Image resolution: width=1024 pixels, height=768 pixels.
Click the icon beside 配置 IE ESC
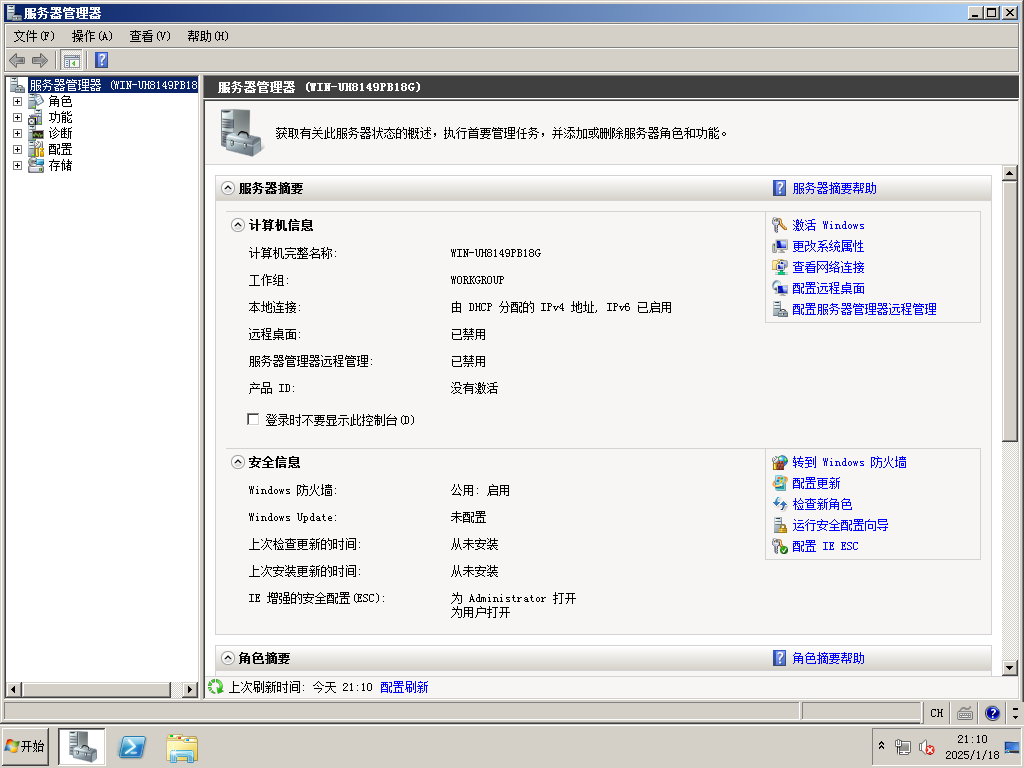pos(779,546)
